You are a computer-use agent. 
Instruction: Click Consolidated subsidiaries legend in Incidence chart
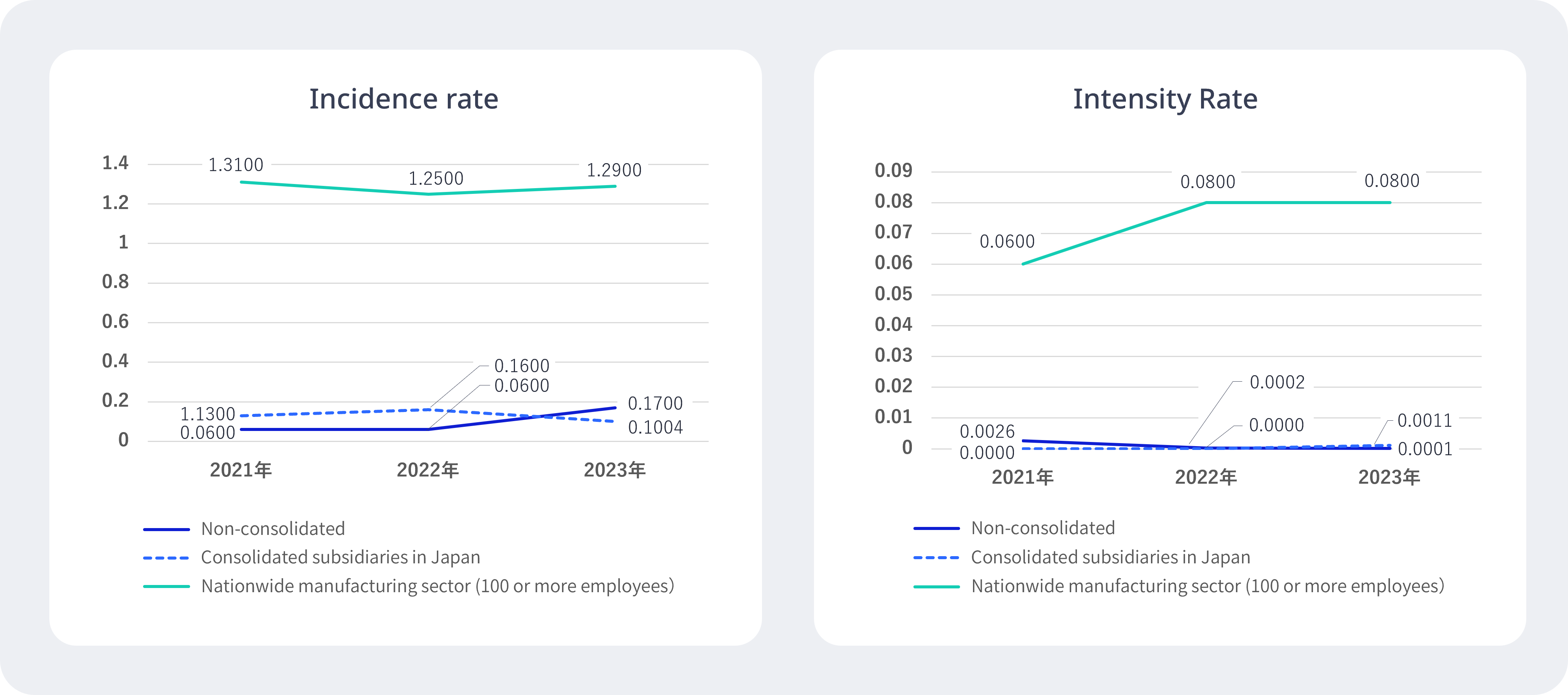point(340,557)
